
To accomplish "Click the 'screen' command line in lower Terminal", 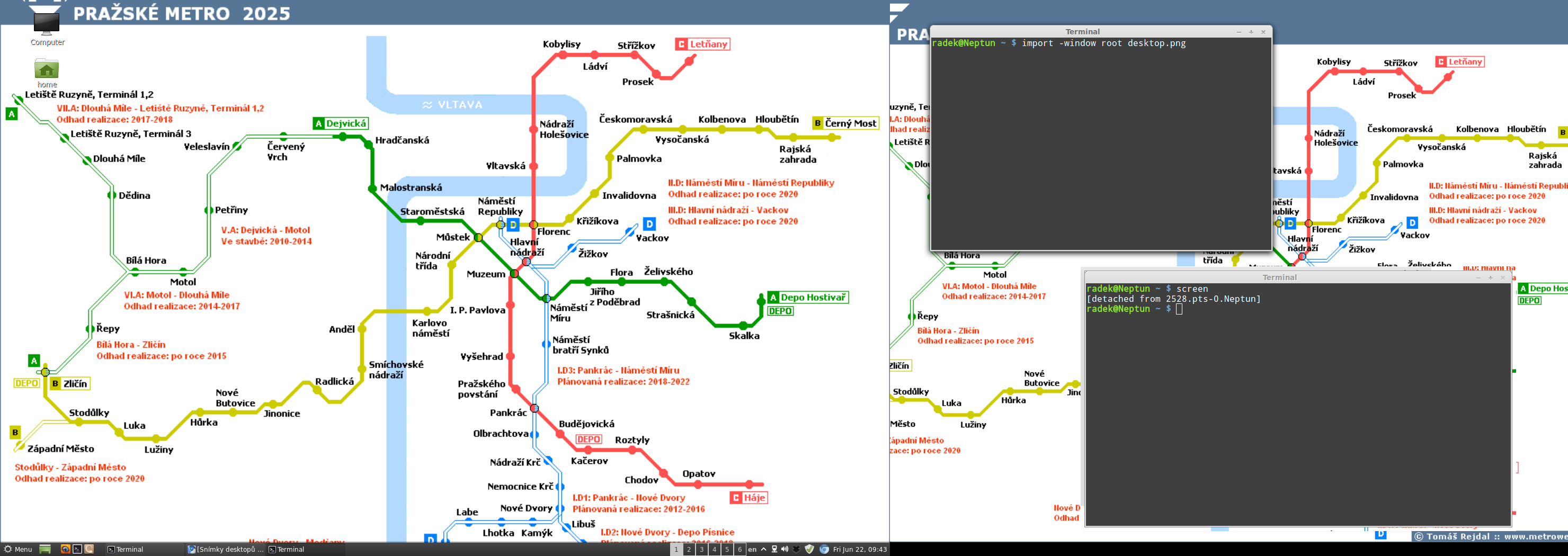I will pyautogui.click(x=1192, y=289).
